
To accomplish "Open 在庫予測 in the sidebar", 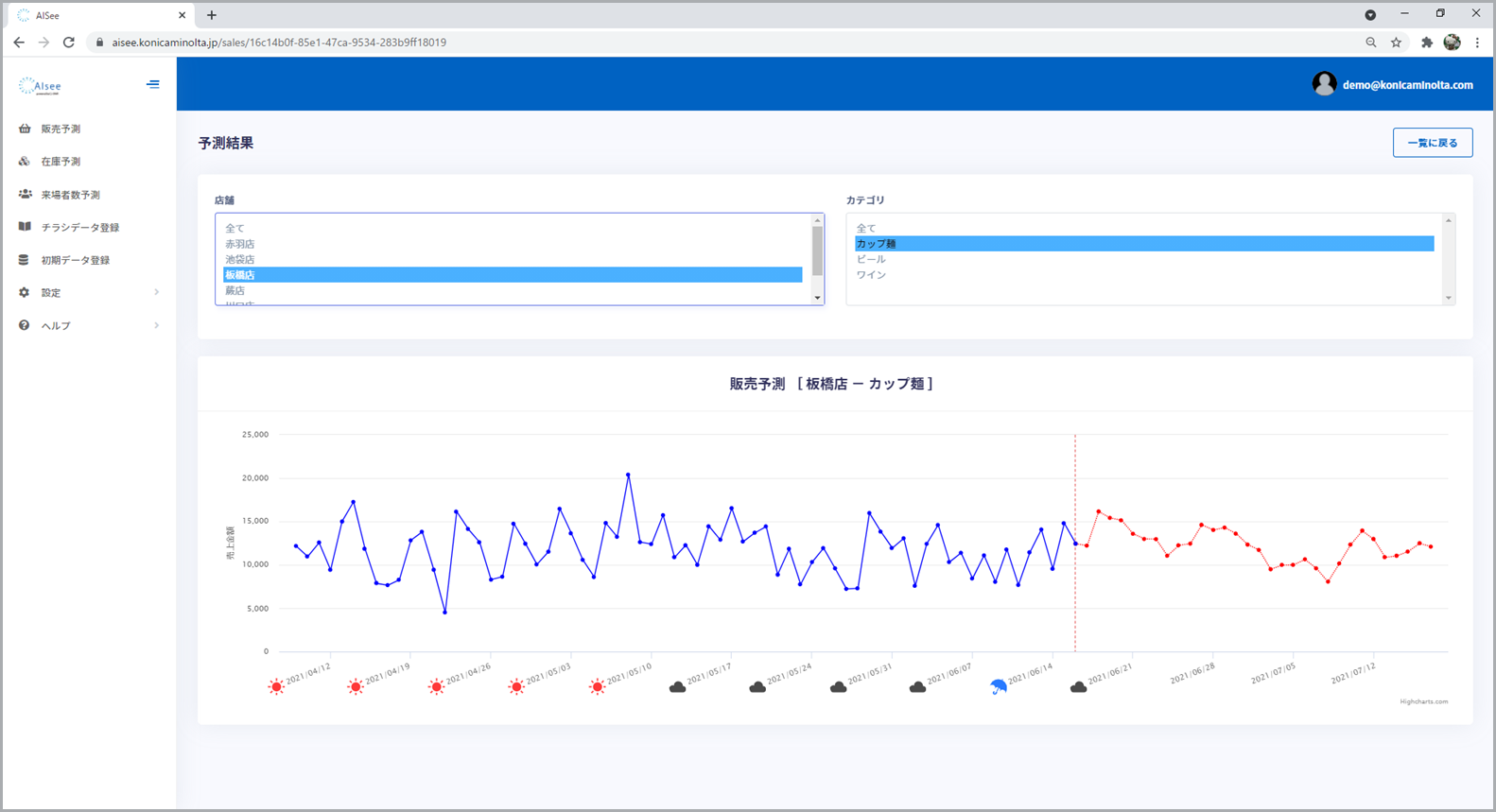I will point(61,162).
